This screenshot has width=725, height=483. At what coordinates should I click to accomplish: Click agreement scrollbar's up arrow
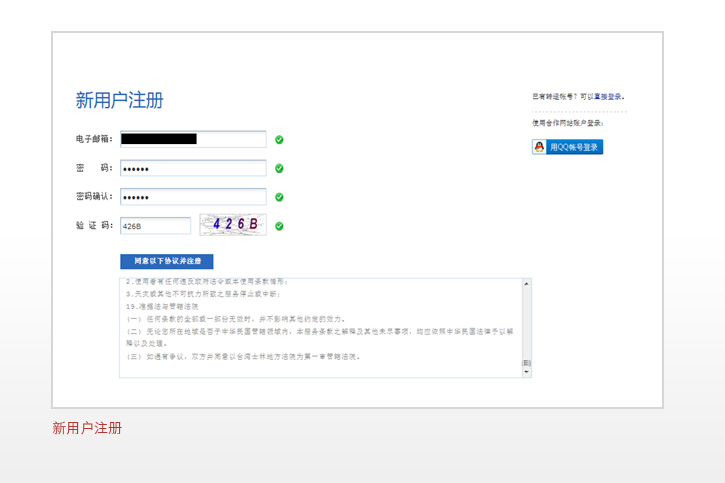(527, 284)
